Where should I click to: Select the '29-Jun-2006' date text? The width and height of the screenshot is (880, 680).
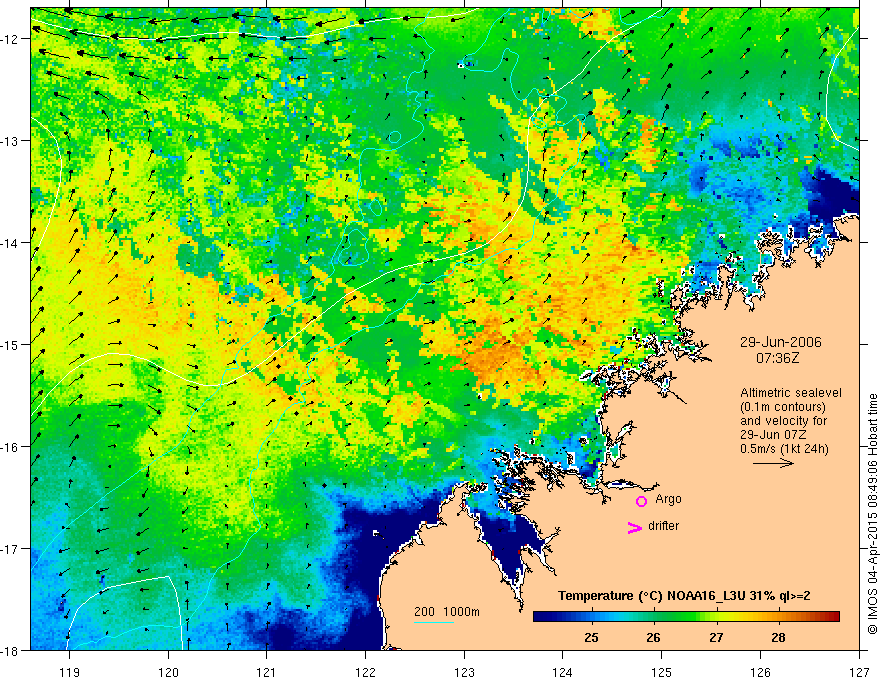[x=781, y=342]
